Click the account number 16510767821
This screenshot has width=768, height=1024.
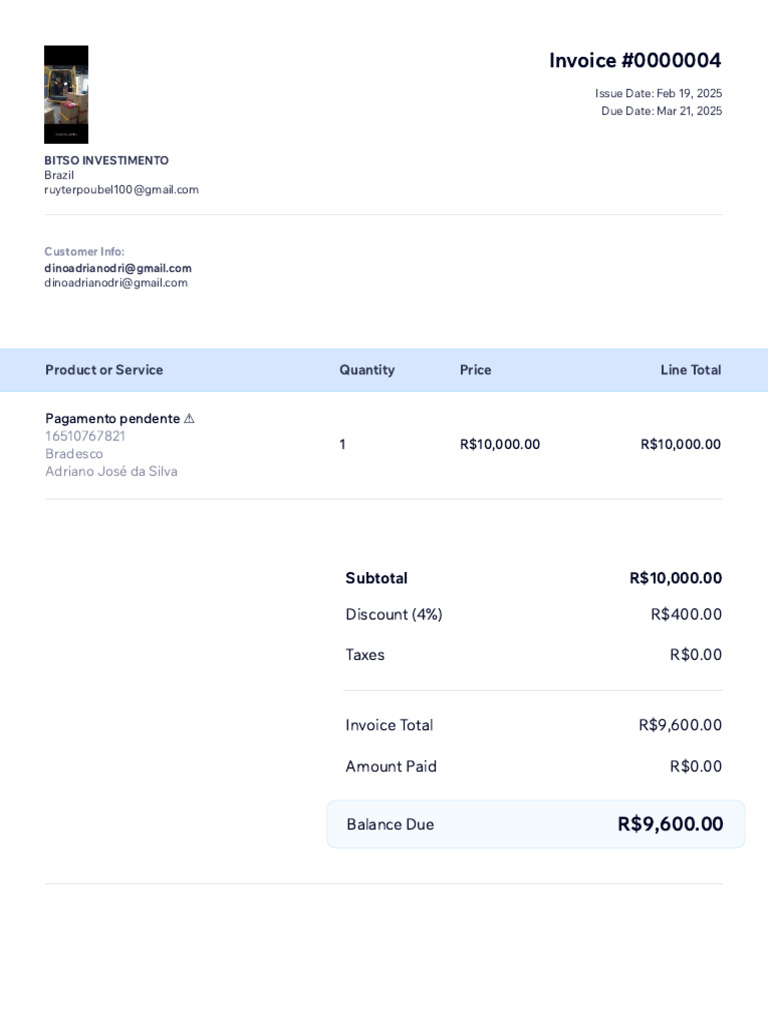coord(85,436)
